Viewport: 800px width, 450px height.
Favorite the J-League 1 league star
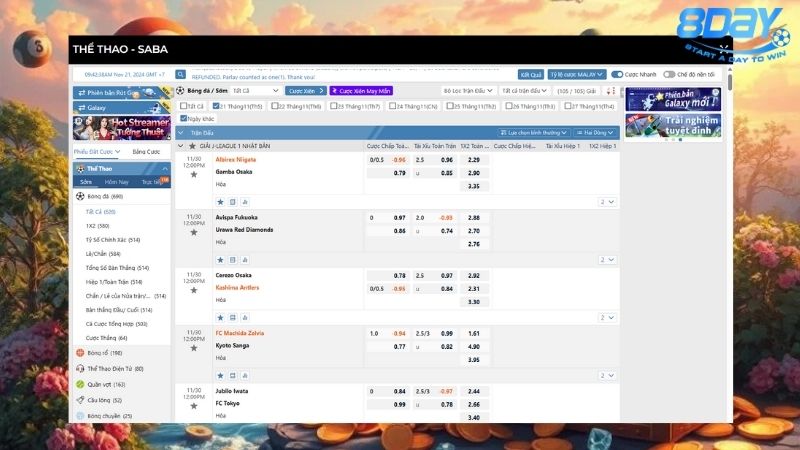click(192, 146)
